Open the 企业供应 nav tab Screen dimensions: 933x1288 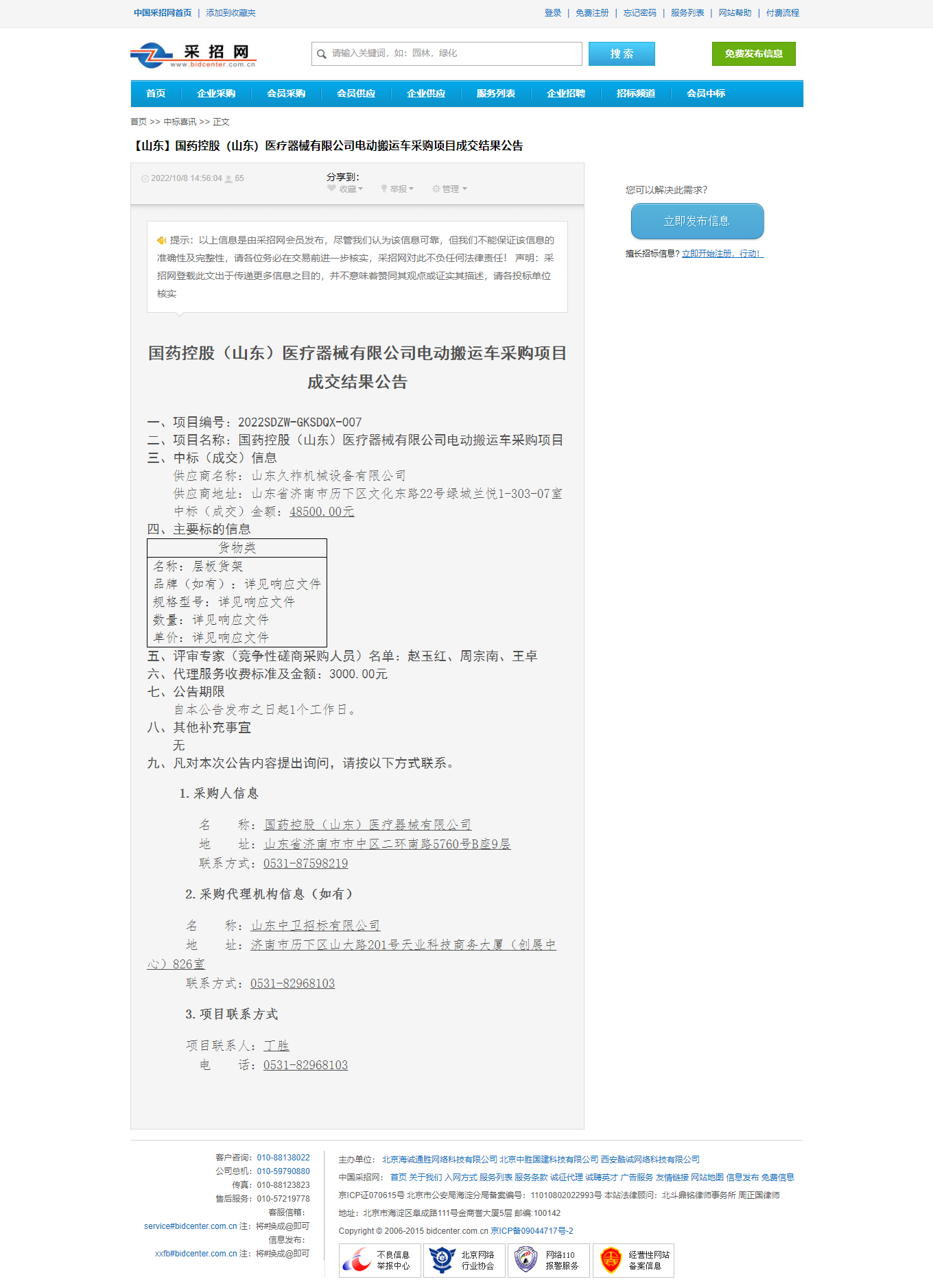426,93
